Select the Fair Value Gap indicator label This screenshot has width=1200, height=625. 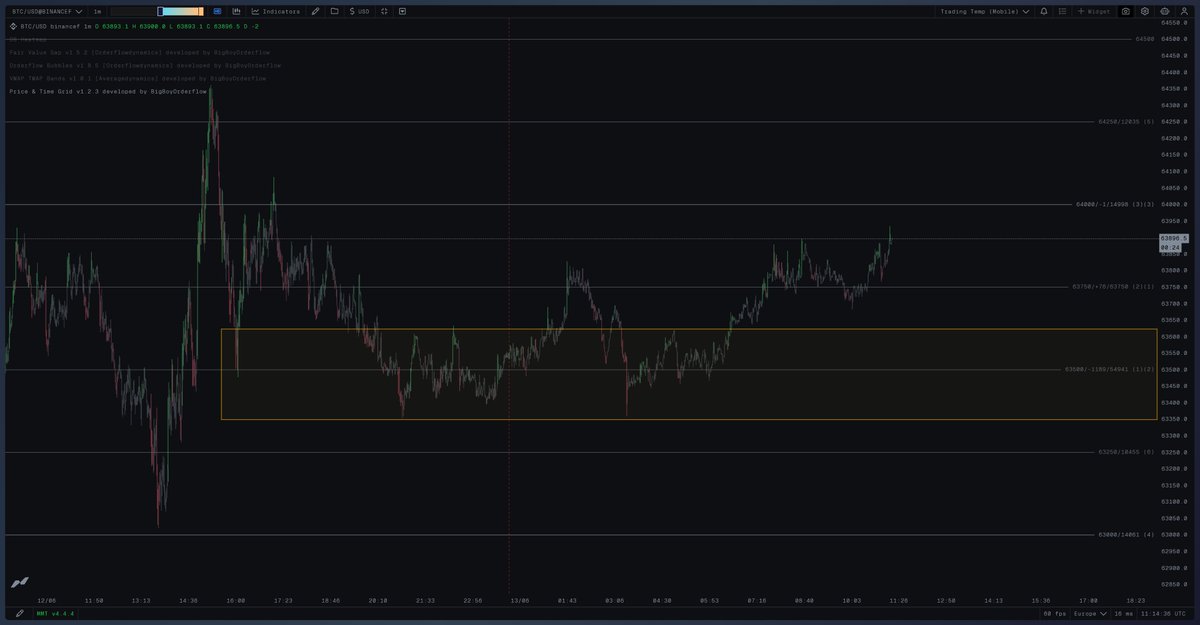click(138, 52)
